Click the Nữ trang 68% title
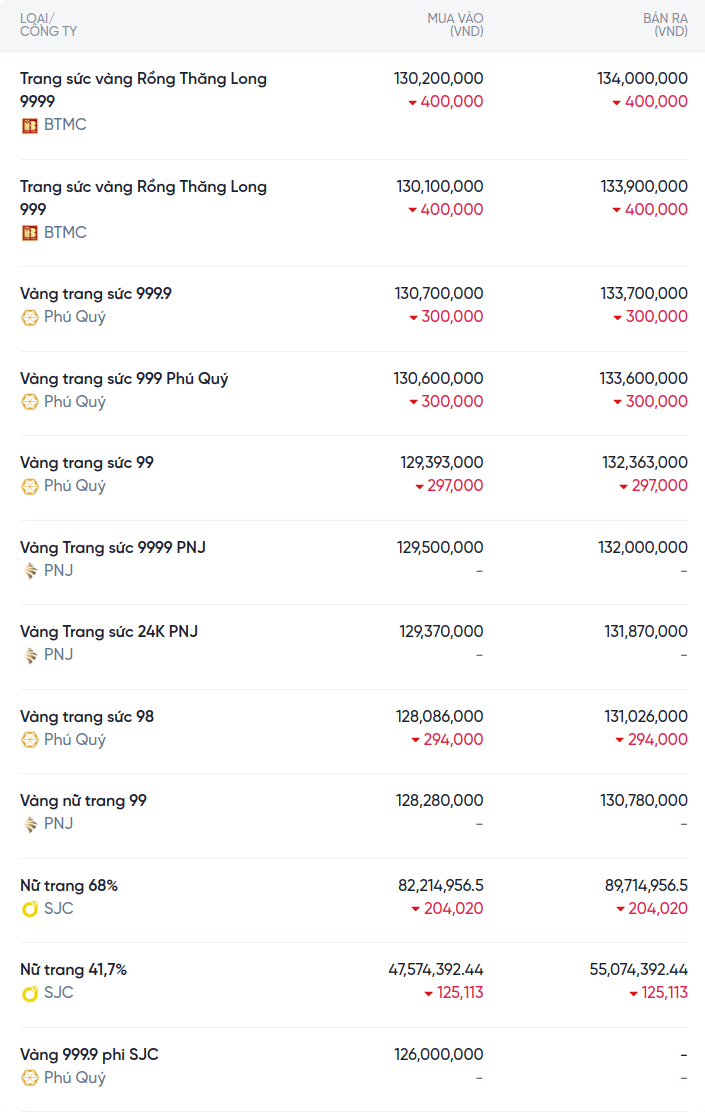The height and width of the screenshot is (1112, 705). [x=69, y=886]
